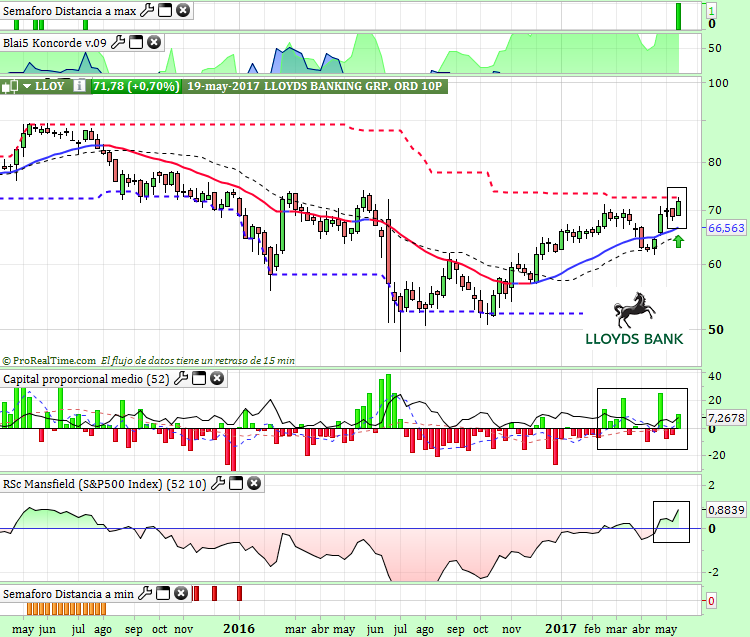This screenshot has height=637, width=750.
Task: Click the 7,2678 Capital proporcional value label
Action: click(x=726, y=418)
